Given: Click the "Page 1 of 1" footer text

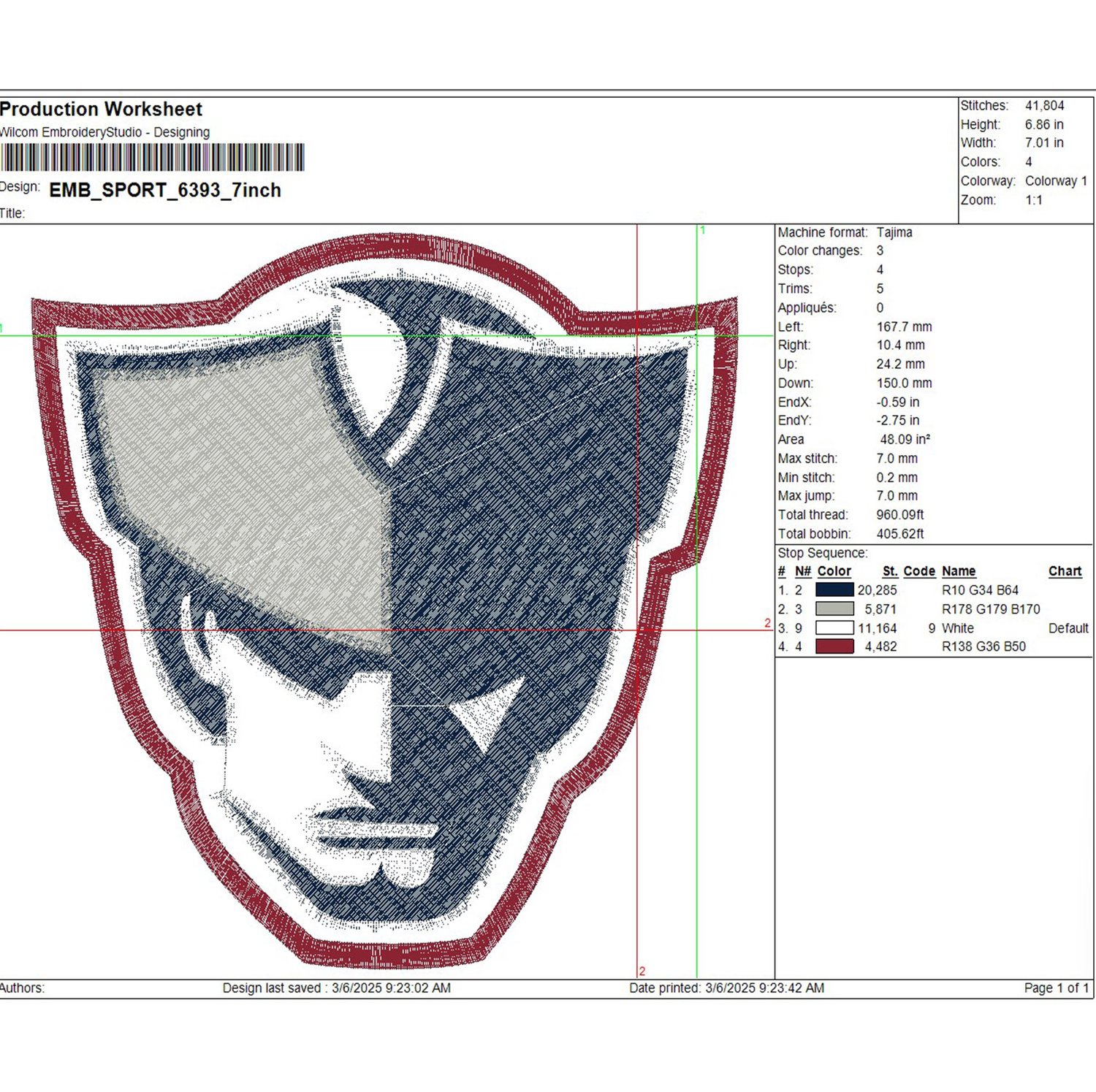Looking at the screenshot, I should [x=1057, y=988].
